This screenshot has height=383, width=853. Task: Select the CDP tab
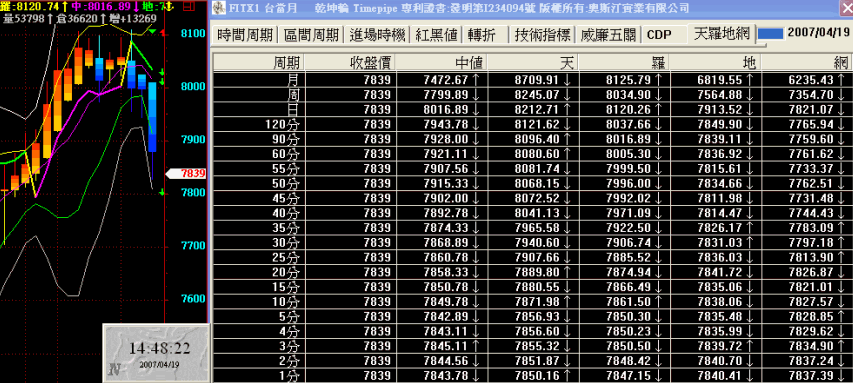659,35
